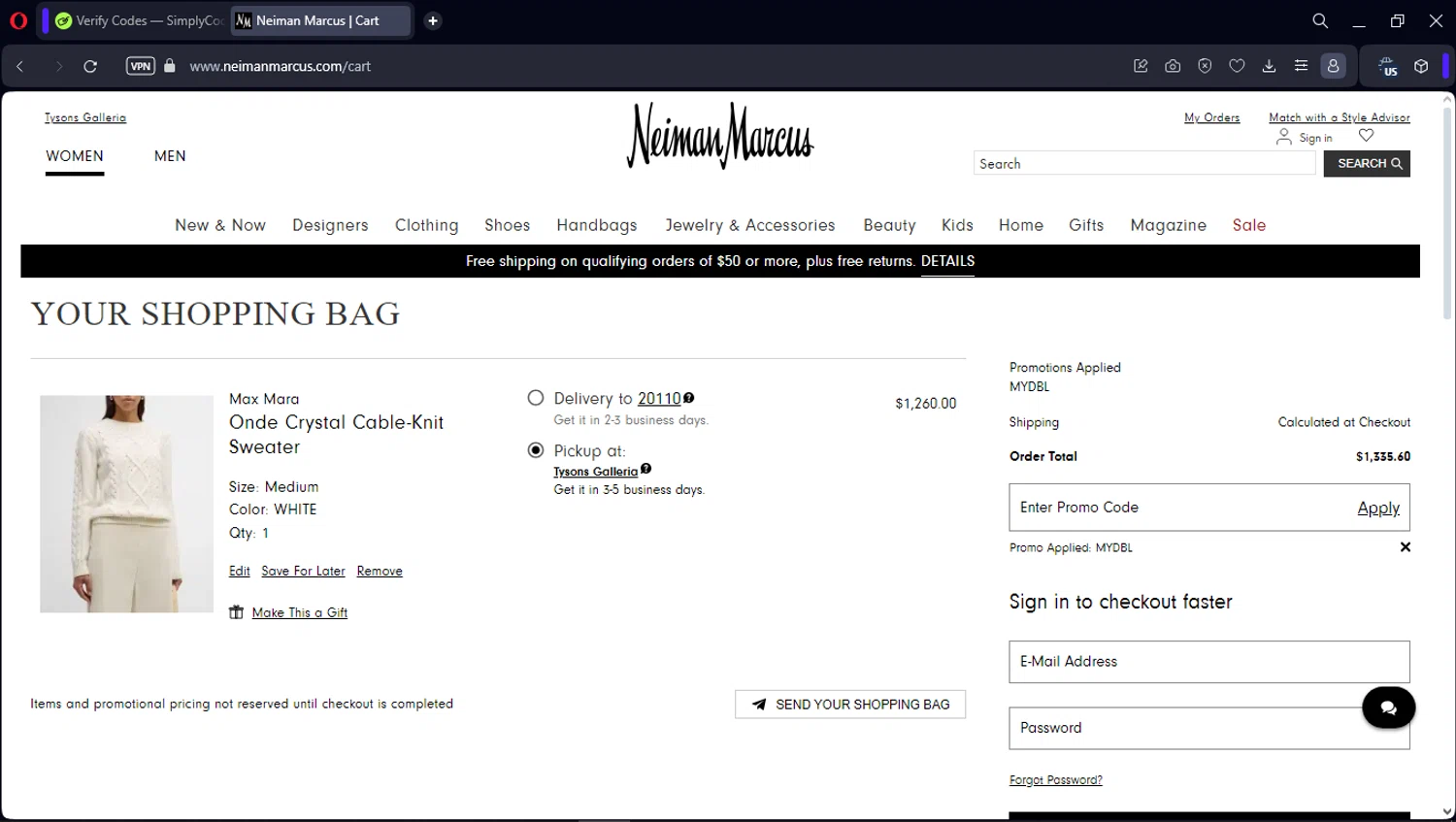
Task: Change delivery zip code 20110
Action: [659, 399]
